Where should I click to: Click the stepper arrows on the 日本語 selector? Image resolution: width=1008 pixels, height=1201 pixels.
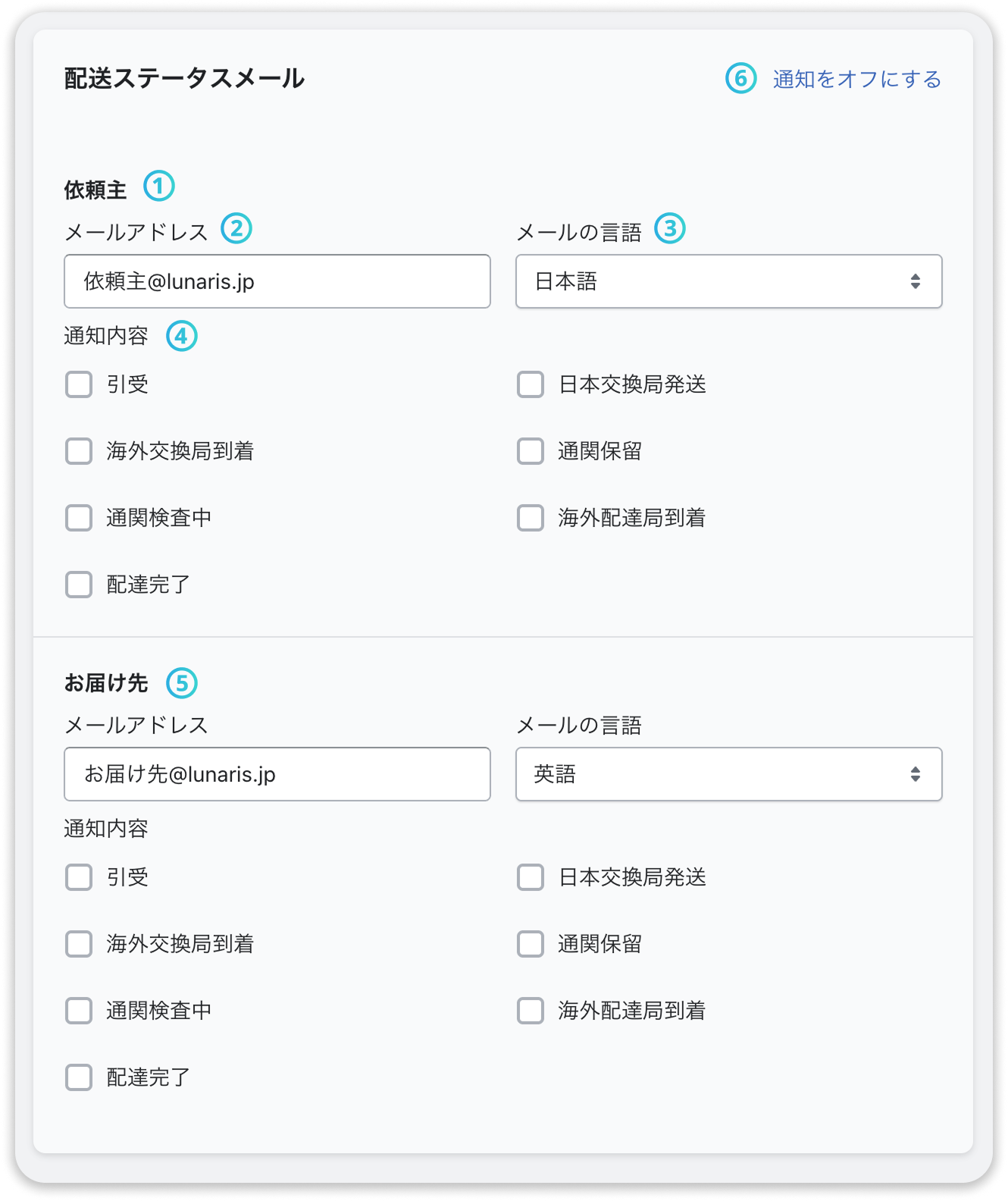(x=915, y=281)
